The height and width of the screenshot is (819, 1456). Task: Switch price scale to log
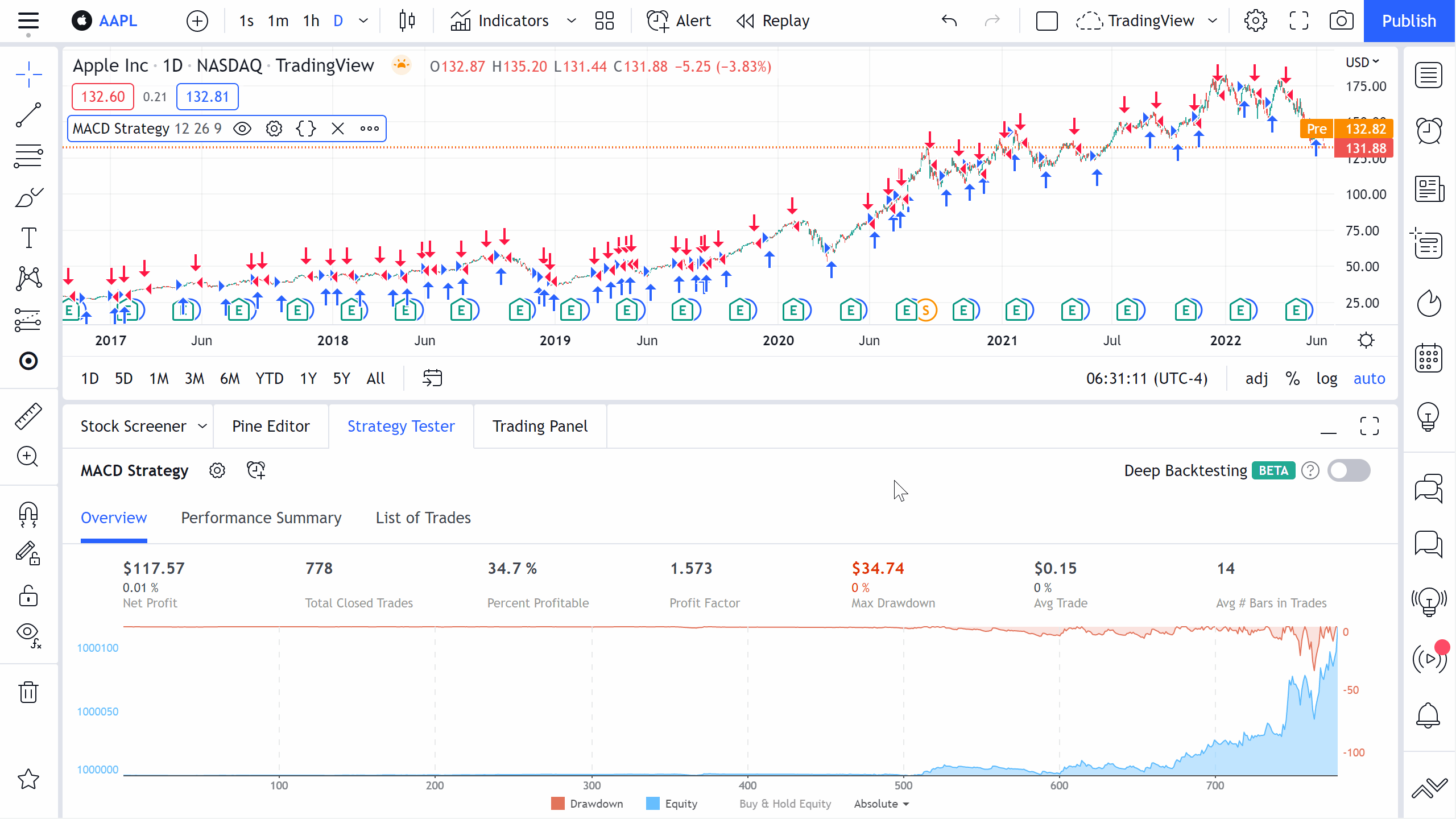pos(1327,378)
